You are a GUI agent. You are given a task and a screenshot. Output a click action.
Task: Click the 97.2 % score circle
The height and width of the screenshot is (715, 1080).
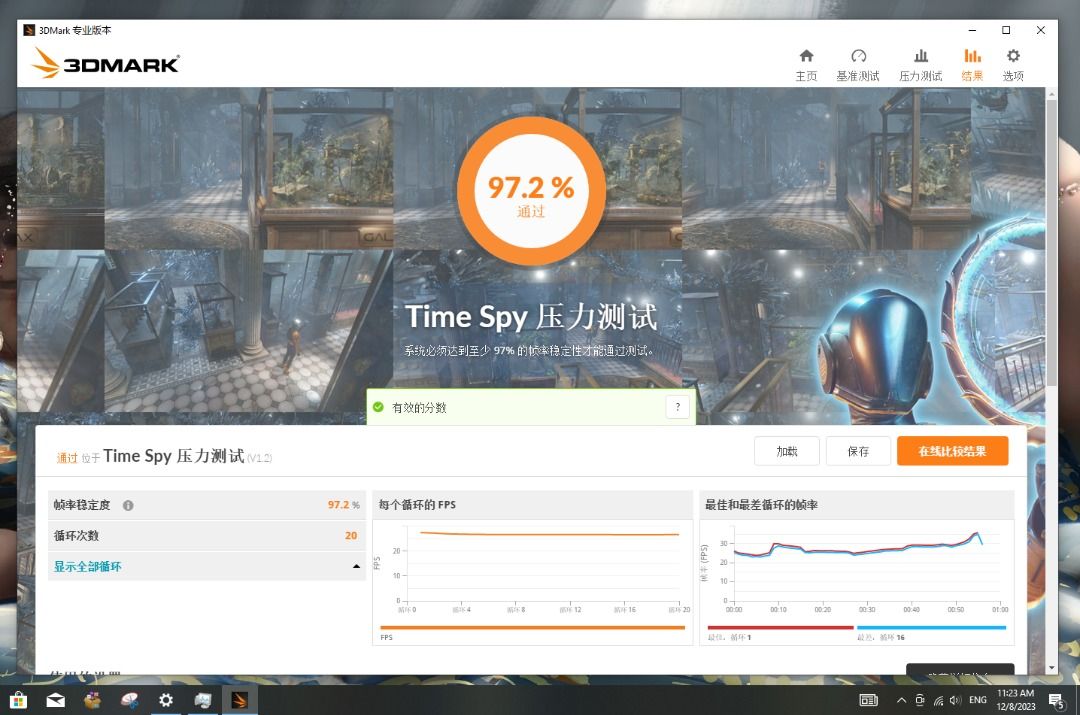531,191
